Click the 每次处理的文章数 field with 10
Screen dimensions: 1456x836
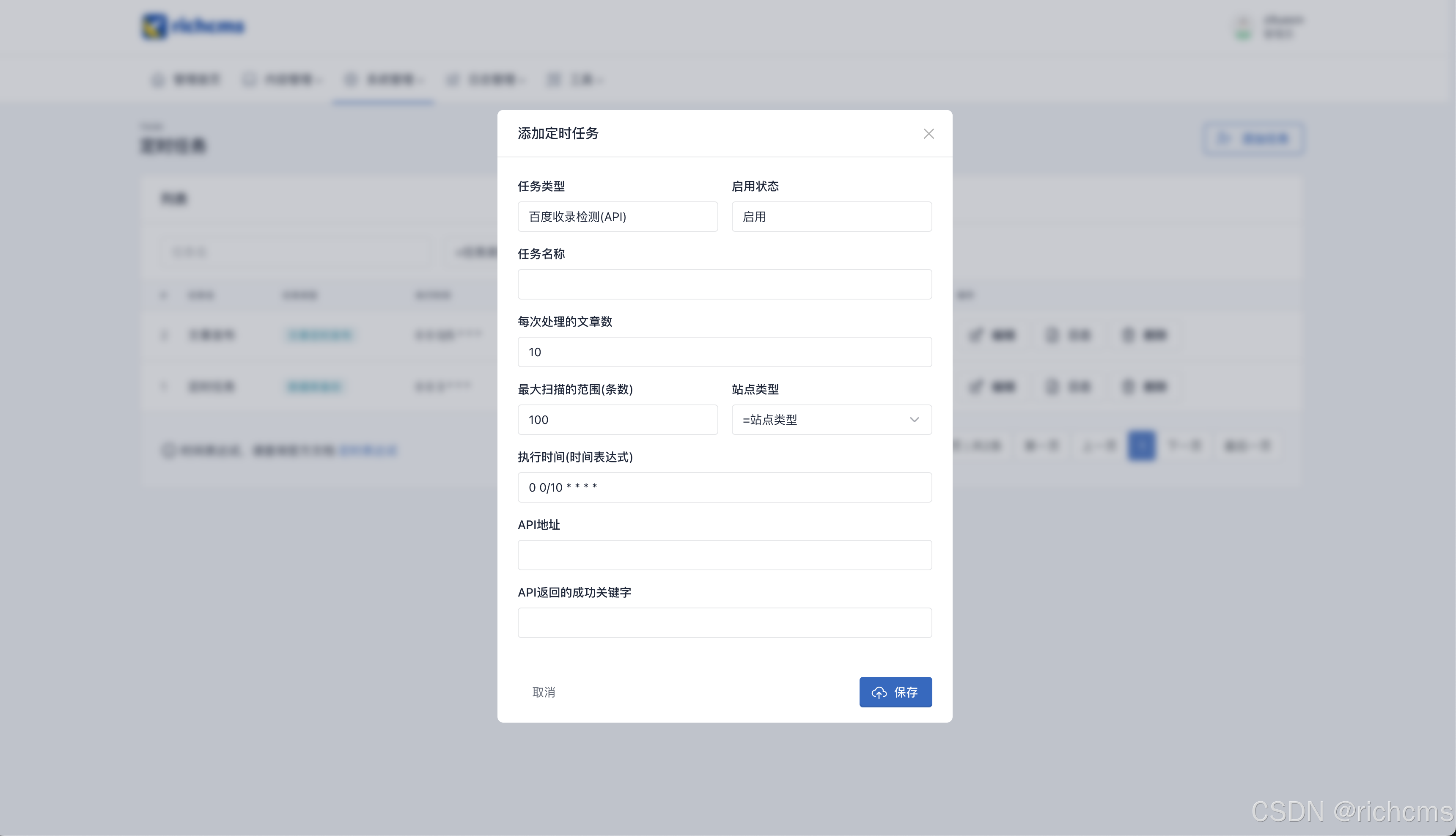[724, 352]
